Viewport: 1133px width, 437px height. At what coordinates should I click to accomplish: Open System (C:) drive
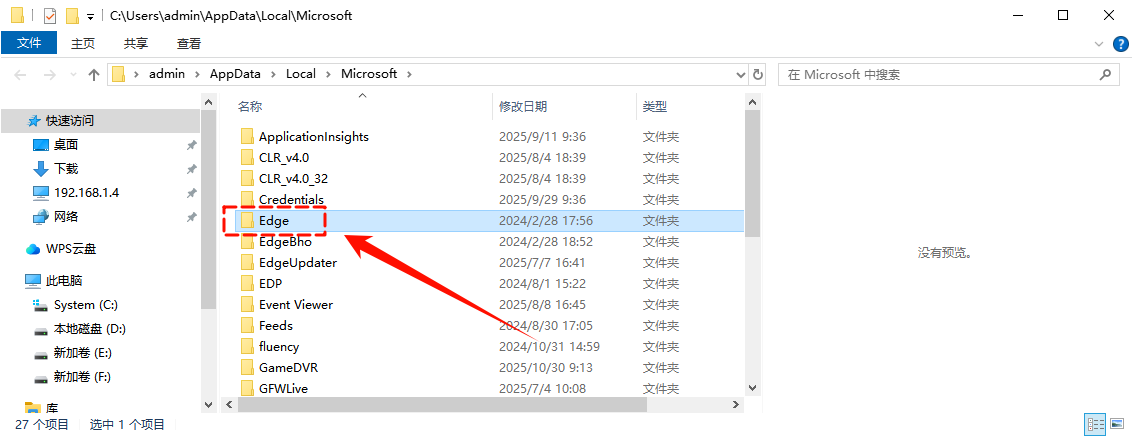coord(85,305)
